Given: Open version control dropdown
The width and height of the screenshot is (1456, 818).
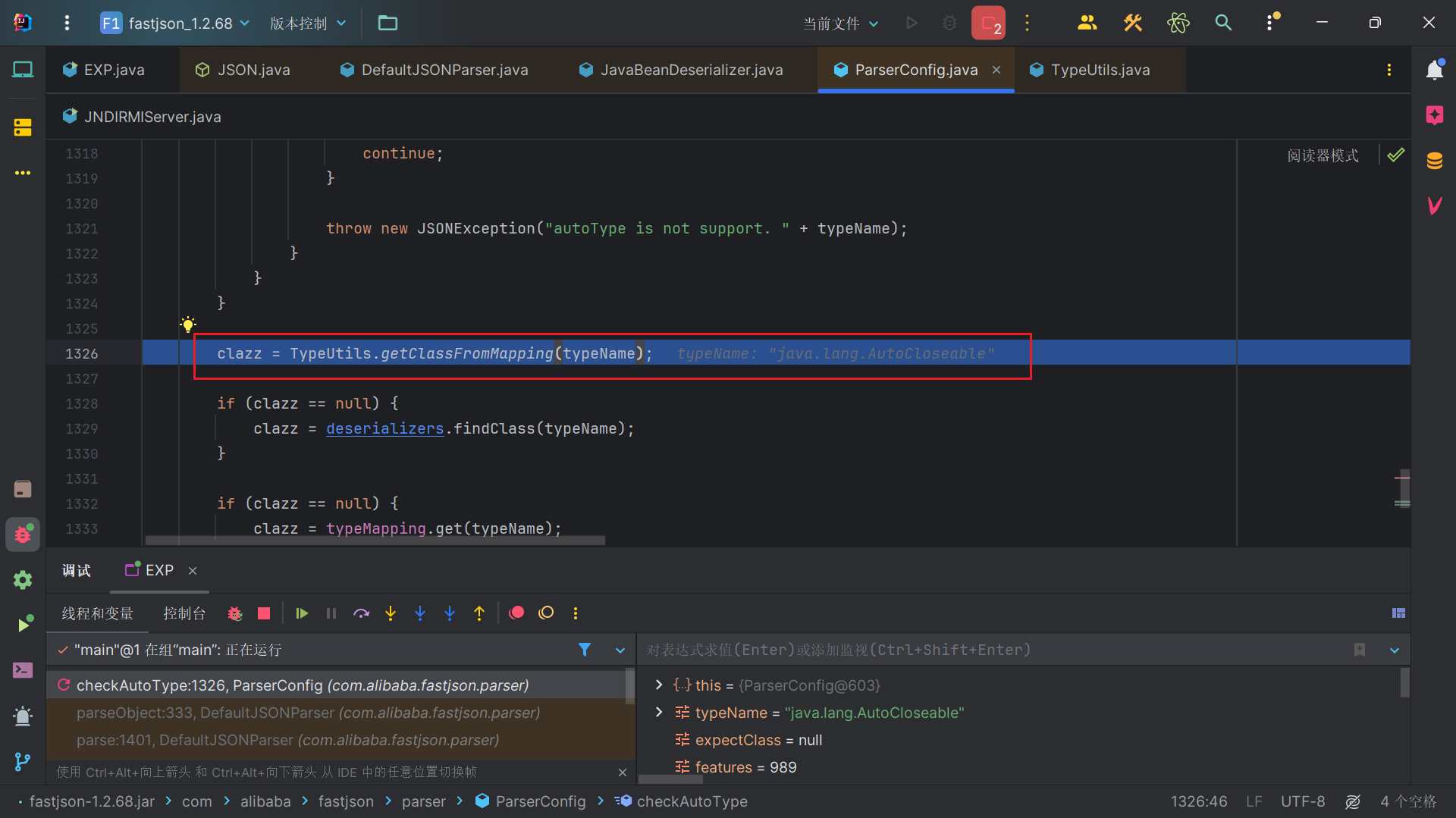Looking at the screenshot, I should click(308, 23).
